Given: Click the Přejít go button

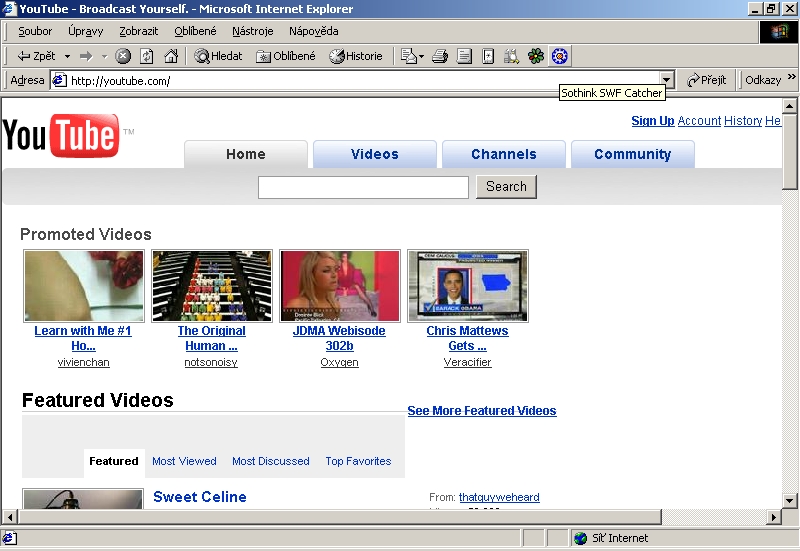Looking at the screenshot, I should (707, 80).
